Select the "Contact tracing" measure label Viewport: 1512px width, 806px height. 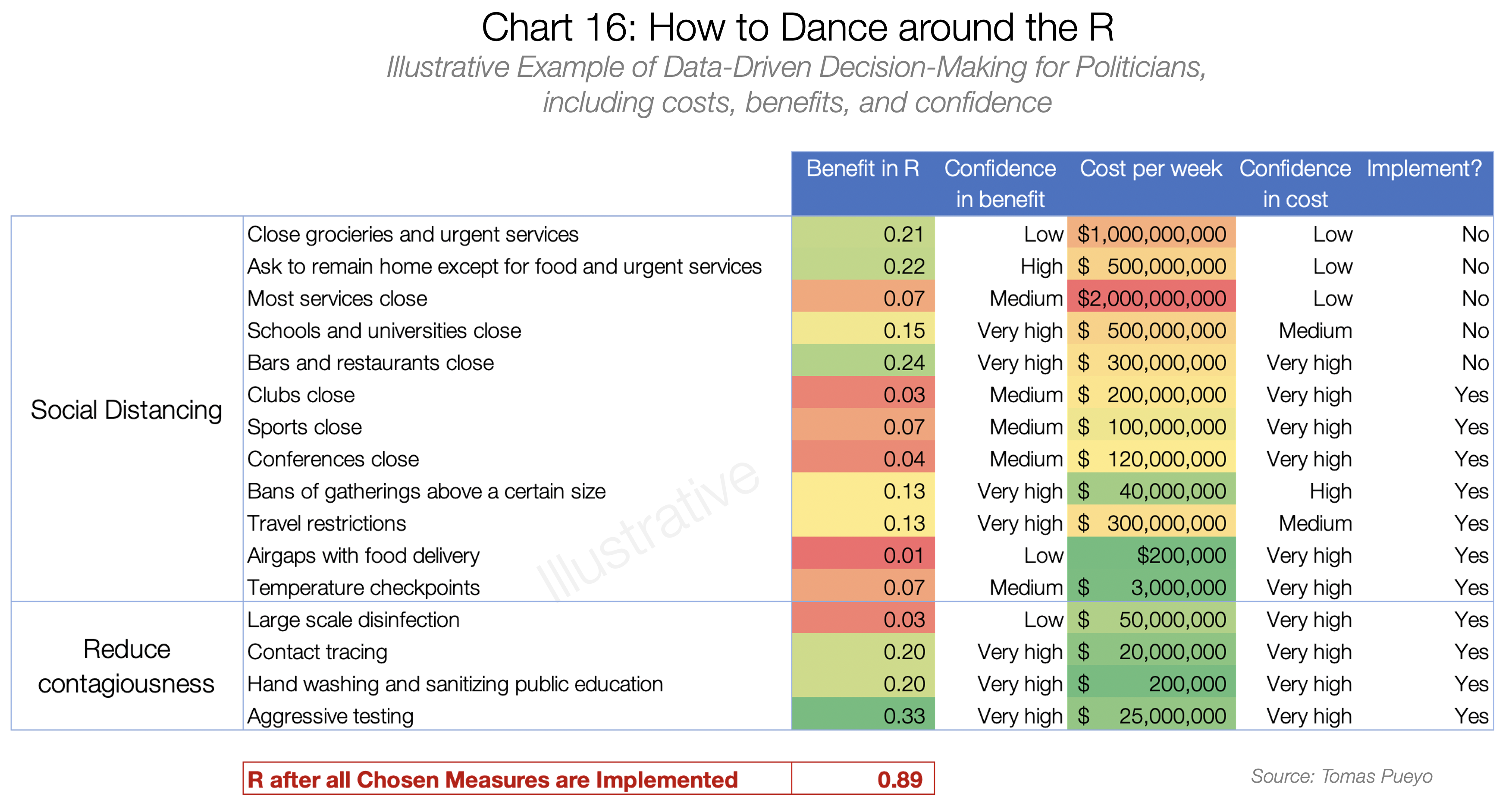coord(317,652)
